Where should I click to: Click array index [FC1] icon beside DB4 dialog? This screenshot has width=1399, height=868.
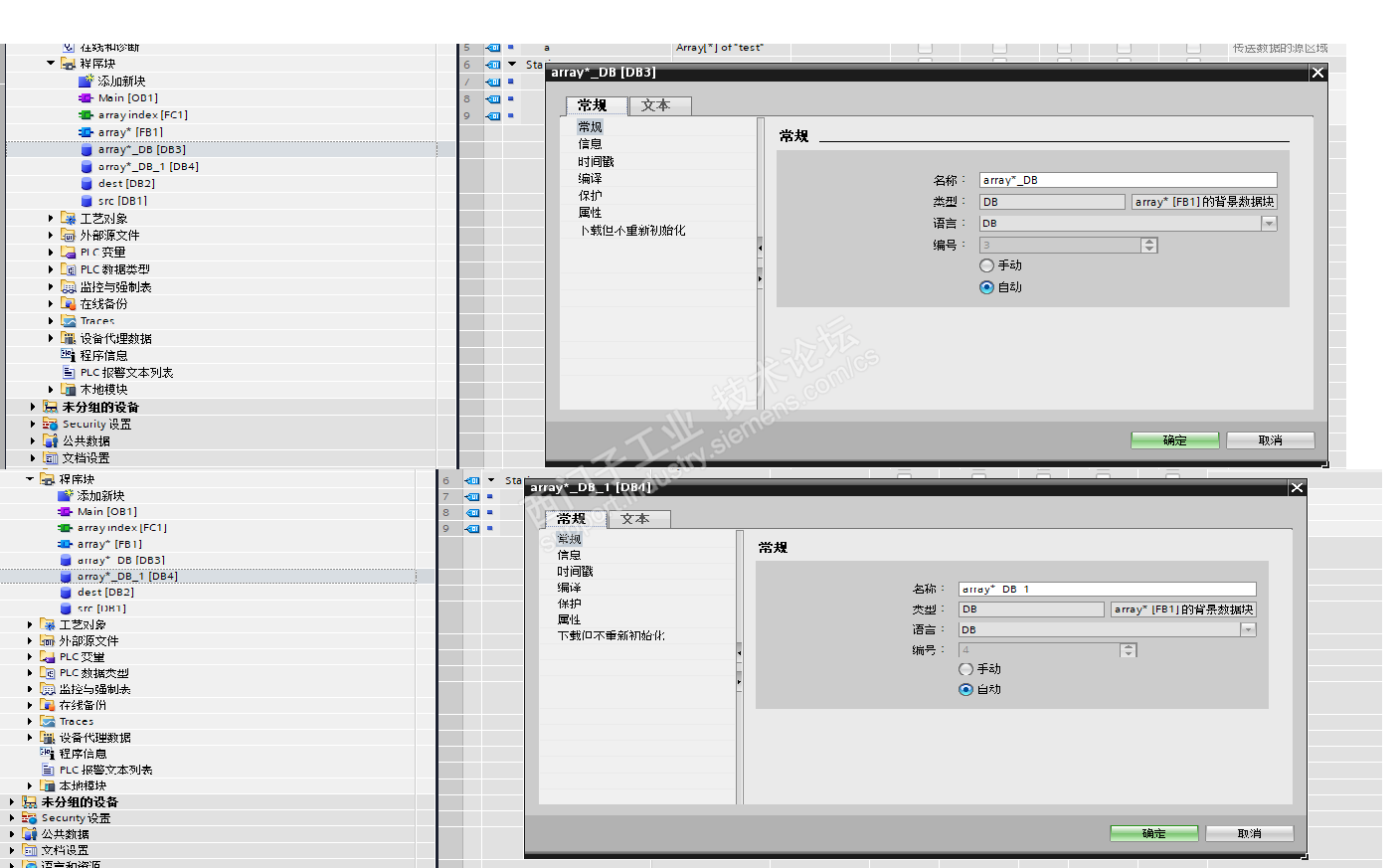pyautogui.click(x=65, y=527)
